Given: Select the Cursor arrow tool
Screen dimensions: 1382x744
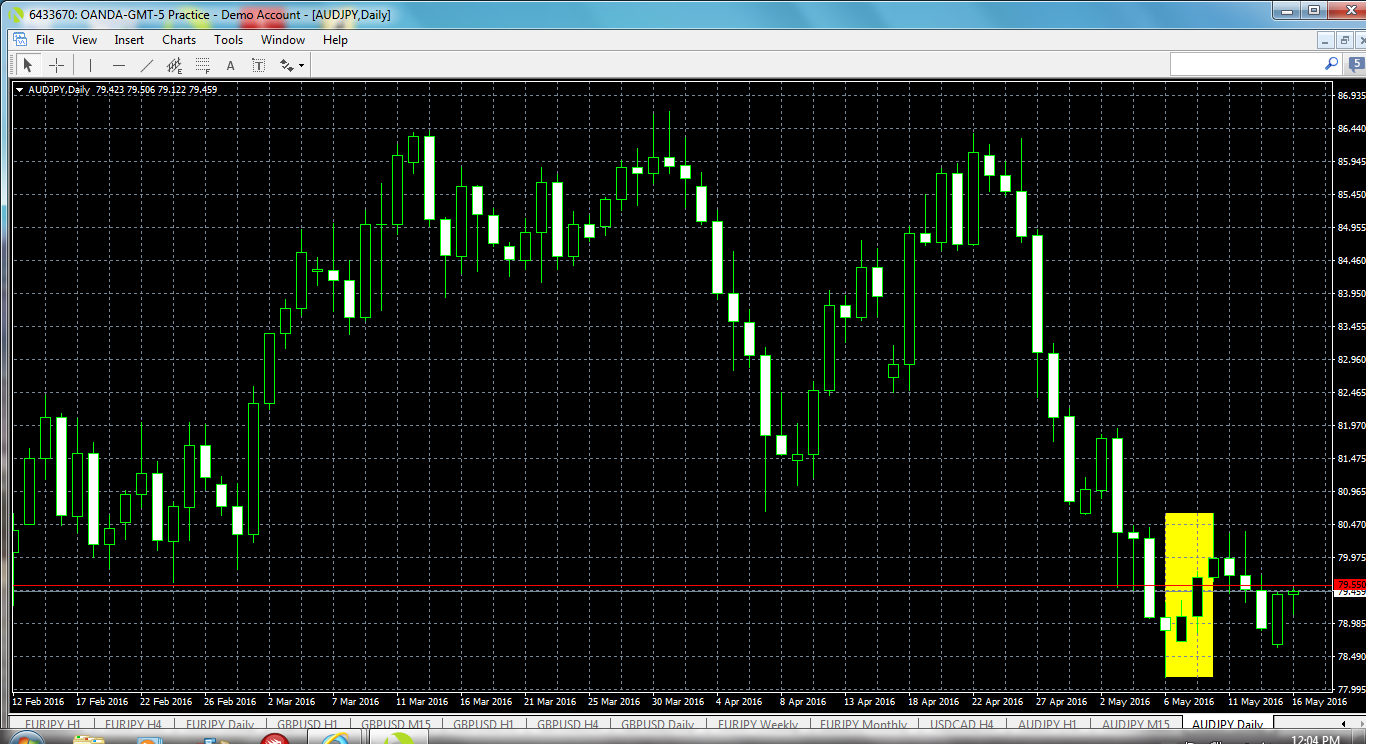Looking at the screenshot, I should 28,65.
